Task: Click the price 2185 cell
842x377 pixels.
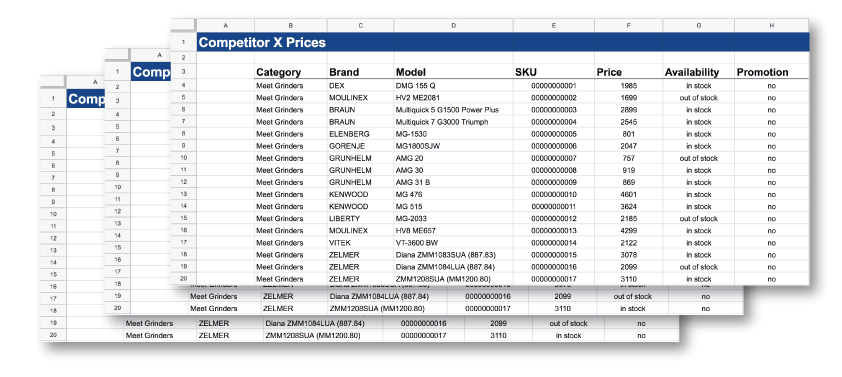Action: (x=628, y=219)
